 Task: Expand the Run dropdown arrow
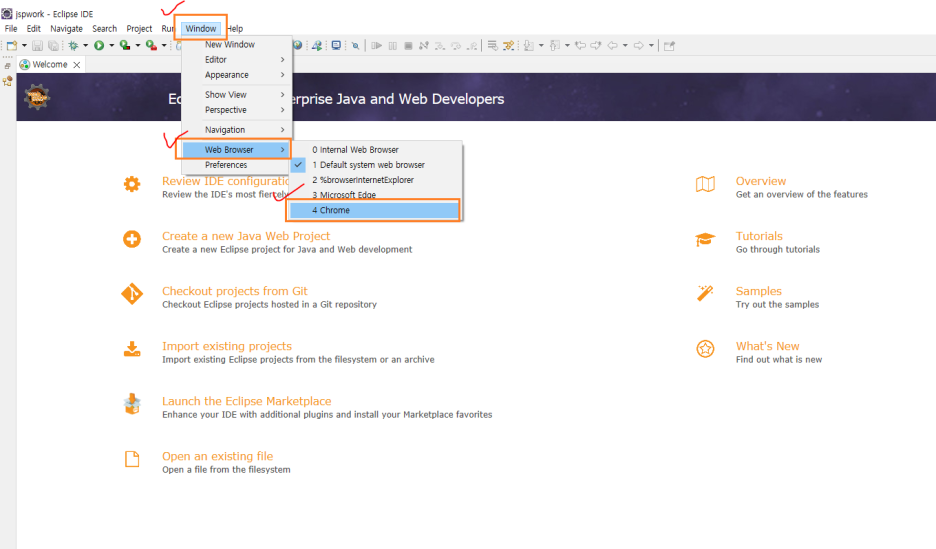pos(112,45)
